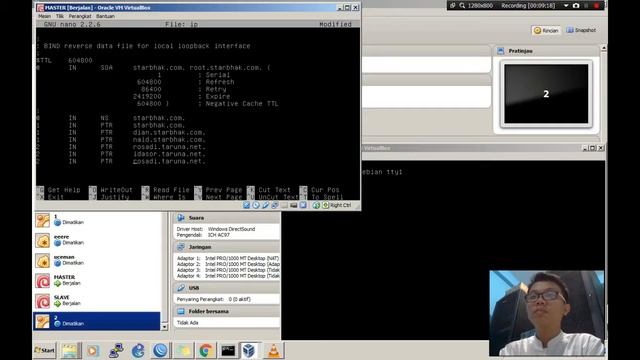Screen dimensions: 640x360
Task: Click the keyboard capture indicator near Right Ctrl
Action: (325, 205)
